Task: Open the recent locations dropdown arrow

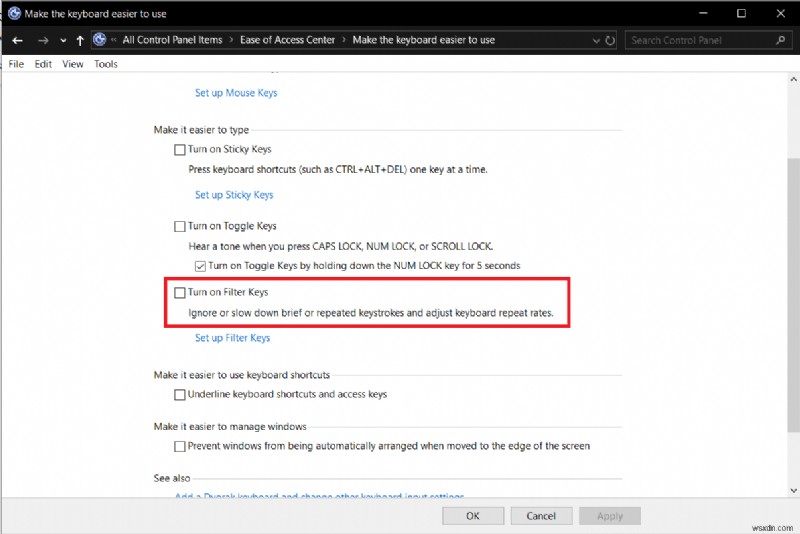Action: [63, 41]
